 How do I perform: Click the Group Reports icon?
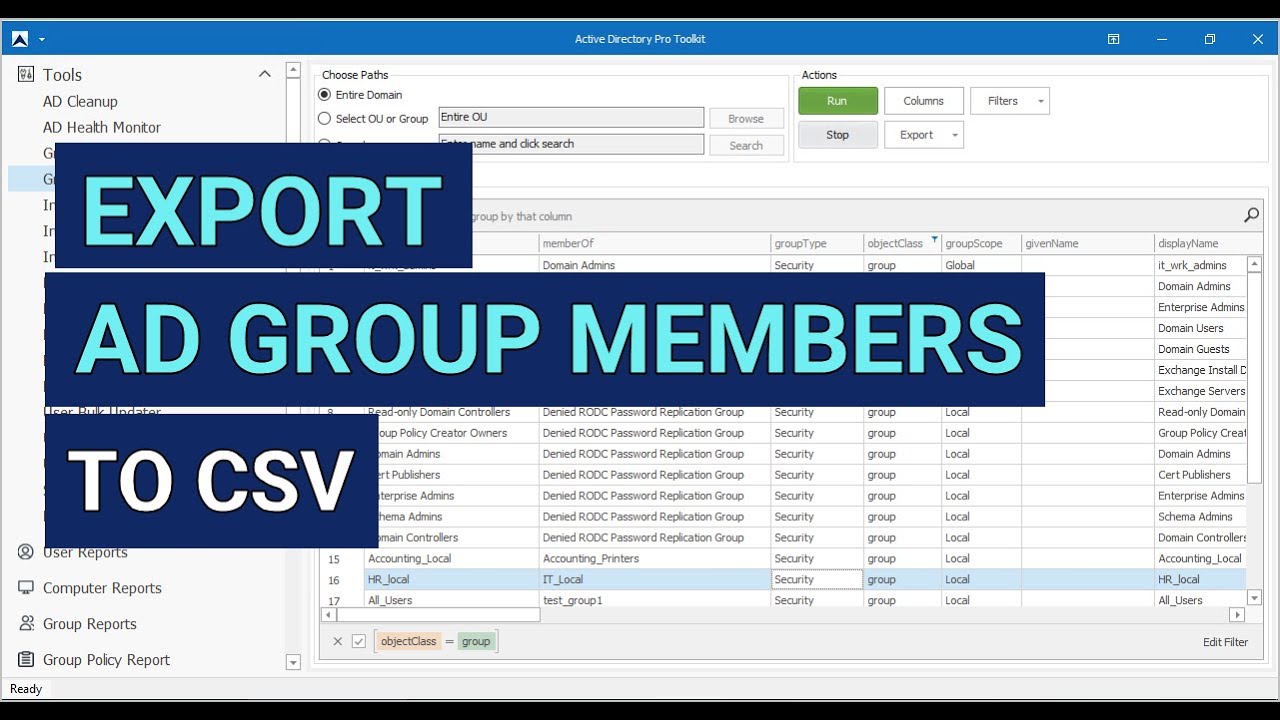pos(26,623)
